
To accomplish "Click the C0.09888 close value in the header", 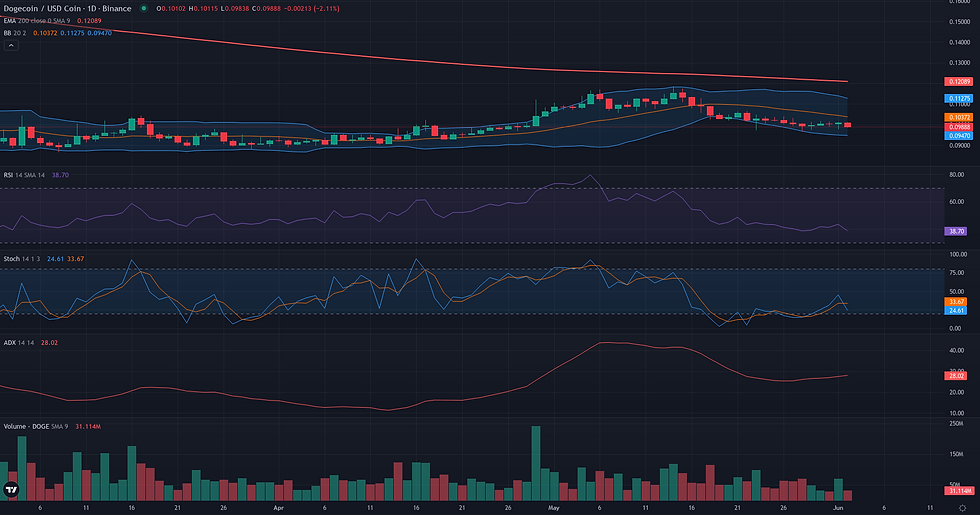I will (265, 9).
